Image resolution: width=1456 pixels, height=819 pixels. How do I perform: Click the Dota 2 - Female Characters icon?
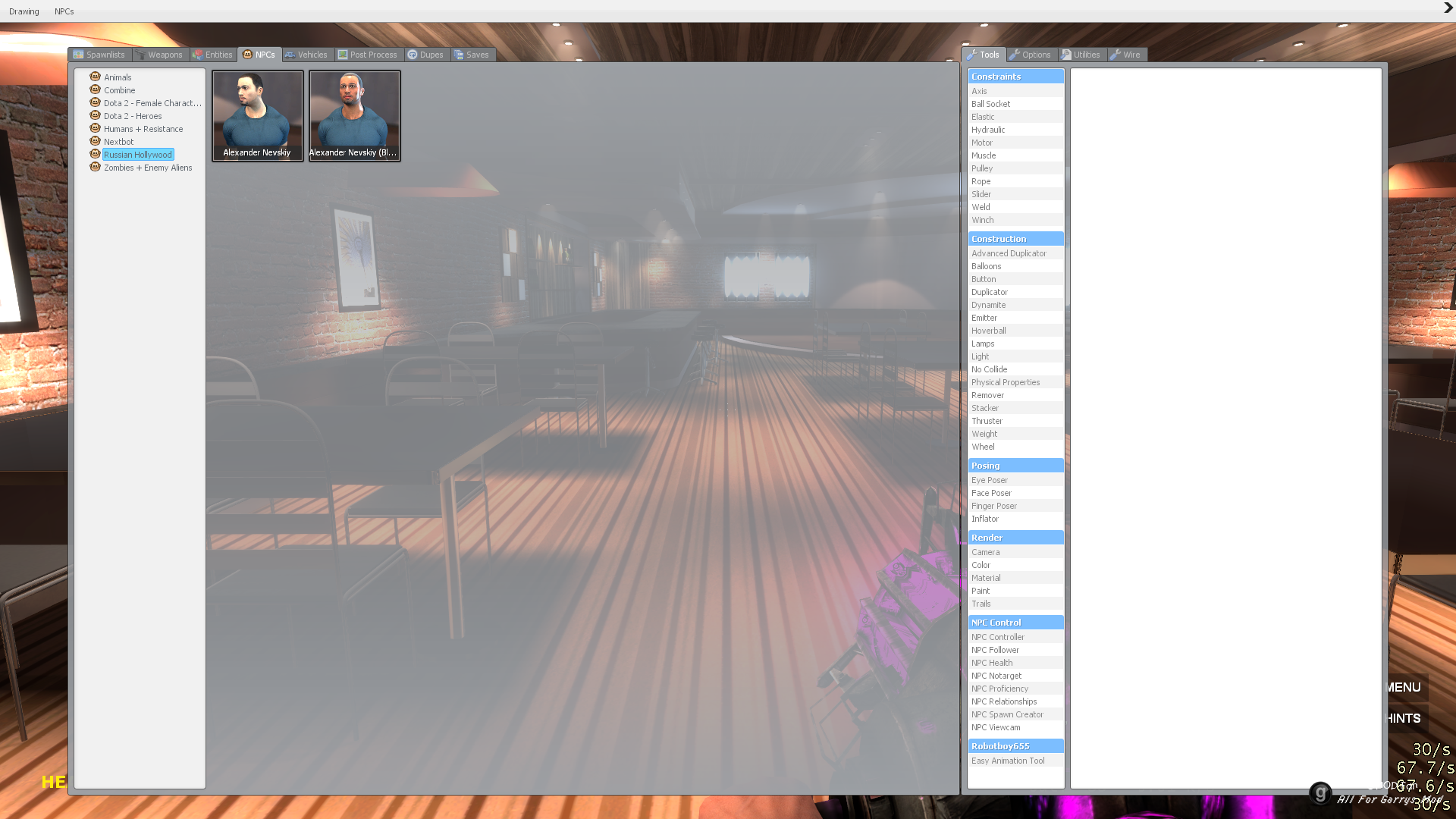[x=95, y=102]
